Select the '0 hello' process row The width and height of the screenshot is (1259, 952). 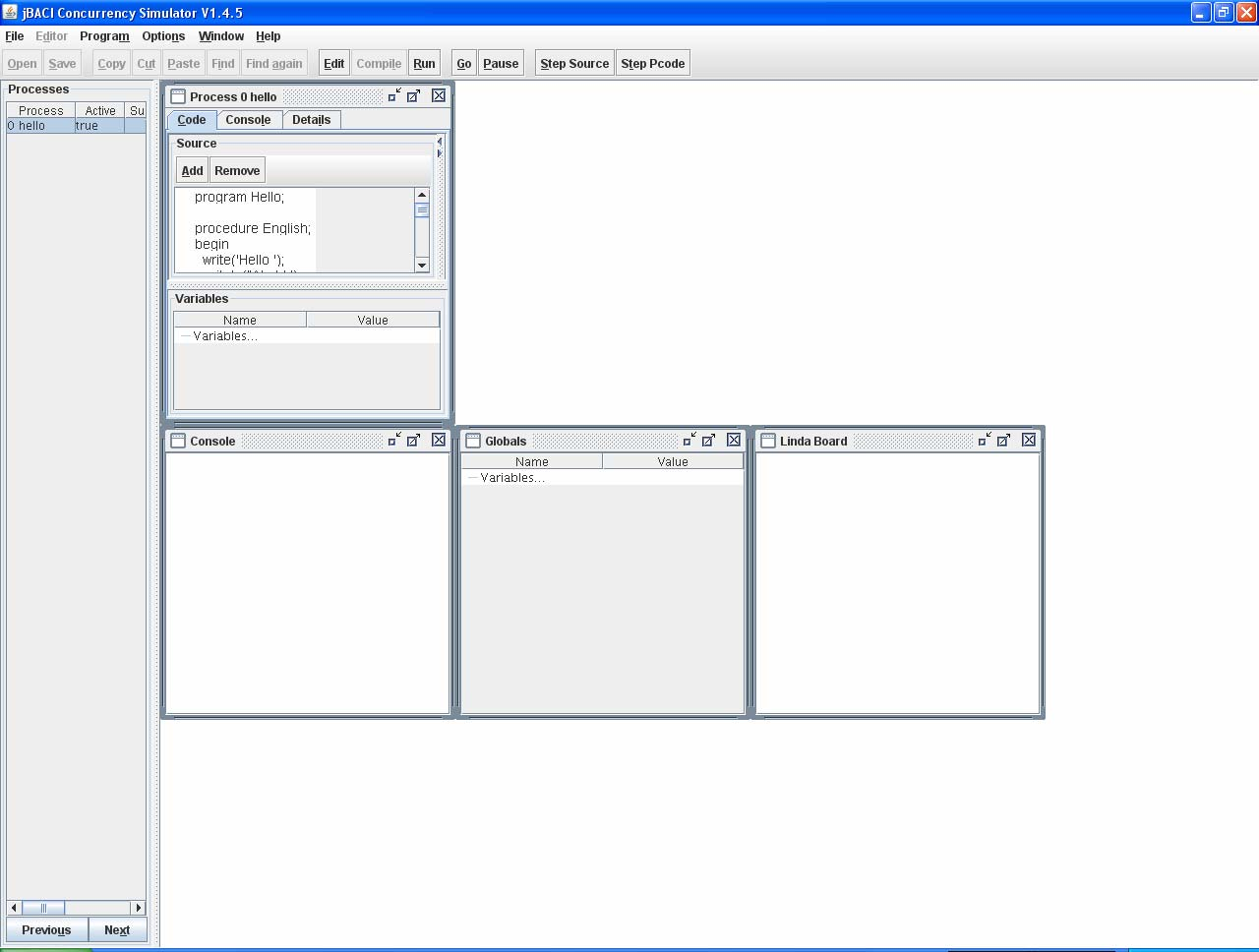[77, 126]
